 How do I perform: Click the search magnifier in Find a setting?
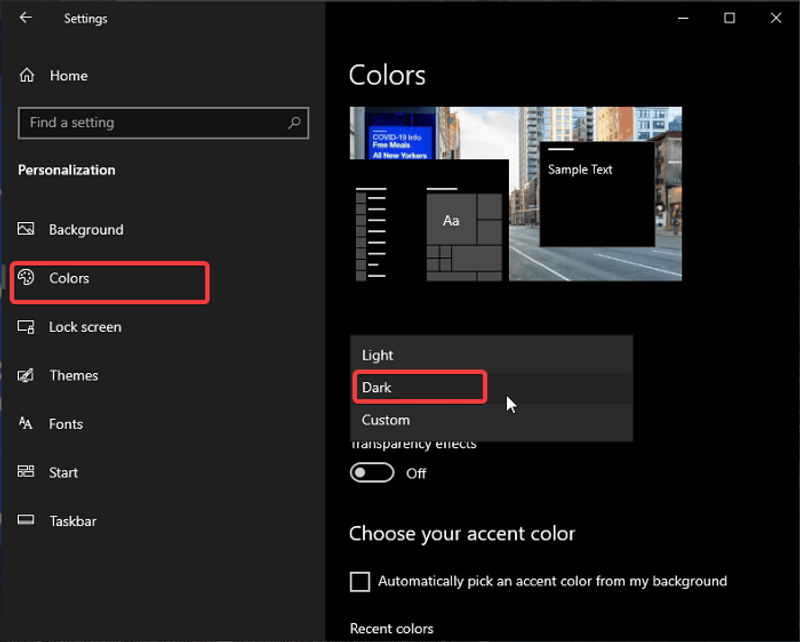294,122
